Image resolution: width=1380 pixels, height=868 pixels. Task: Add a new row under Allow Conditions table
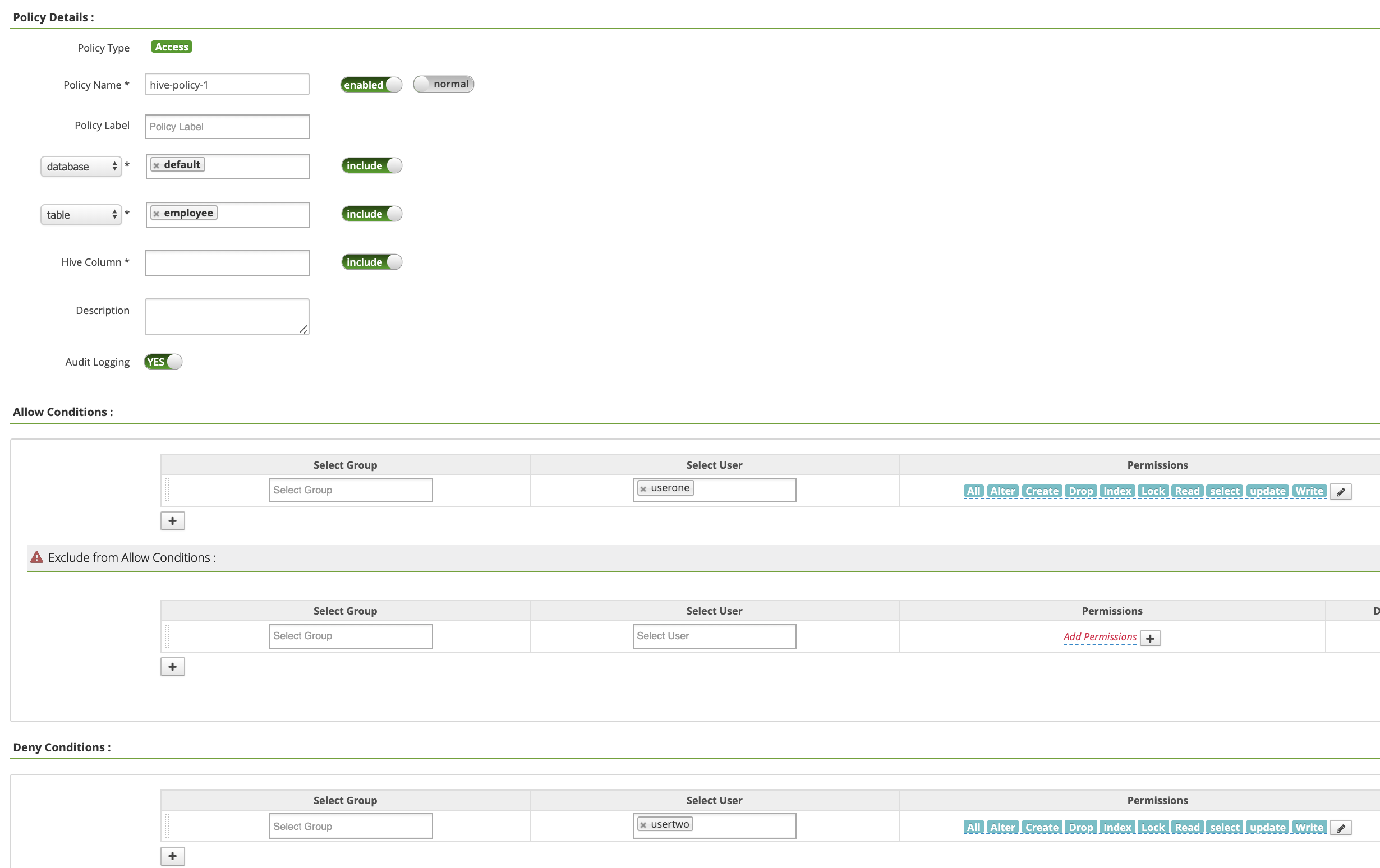(173, 521)
